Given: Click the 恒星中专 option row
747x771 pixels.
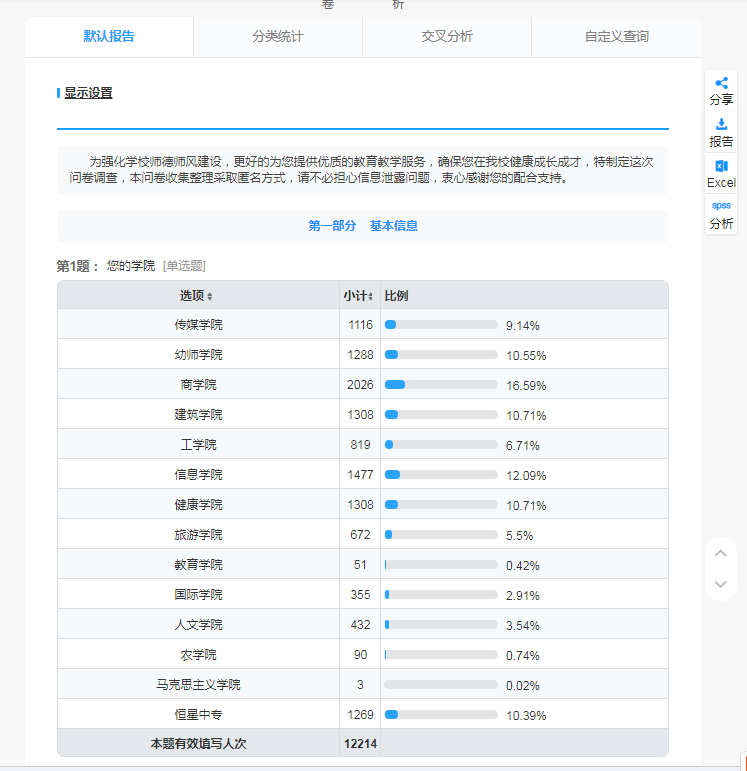Looking at the screenshot, I should [198, 715].
